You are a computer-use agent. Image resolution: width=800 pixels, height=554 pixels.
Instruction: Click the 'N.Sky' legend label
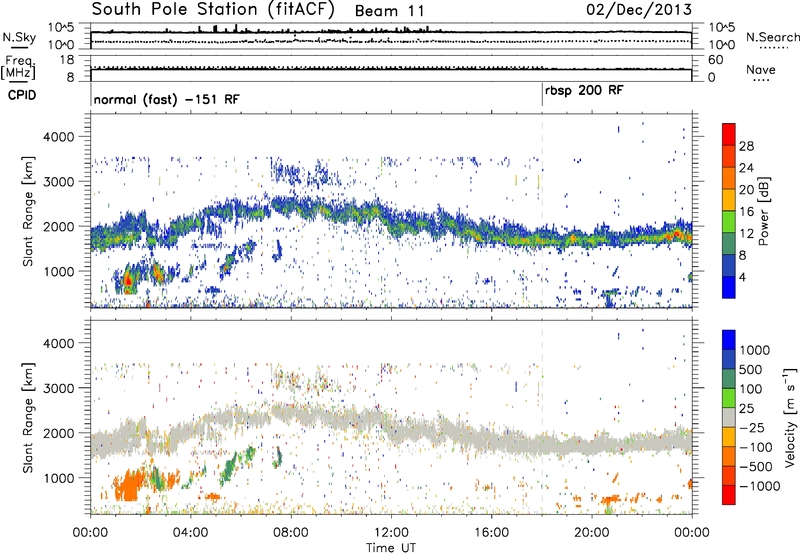(19, 37)
